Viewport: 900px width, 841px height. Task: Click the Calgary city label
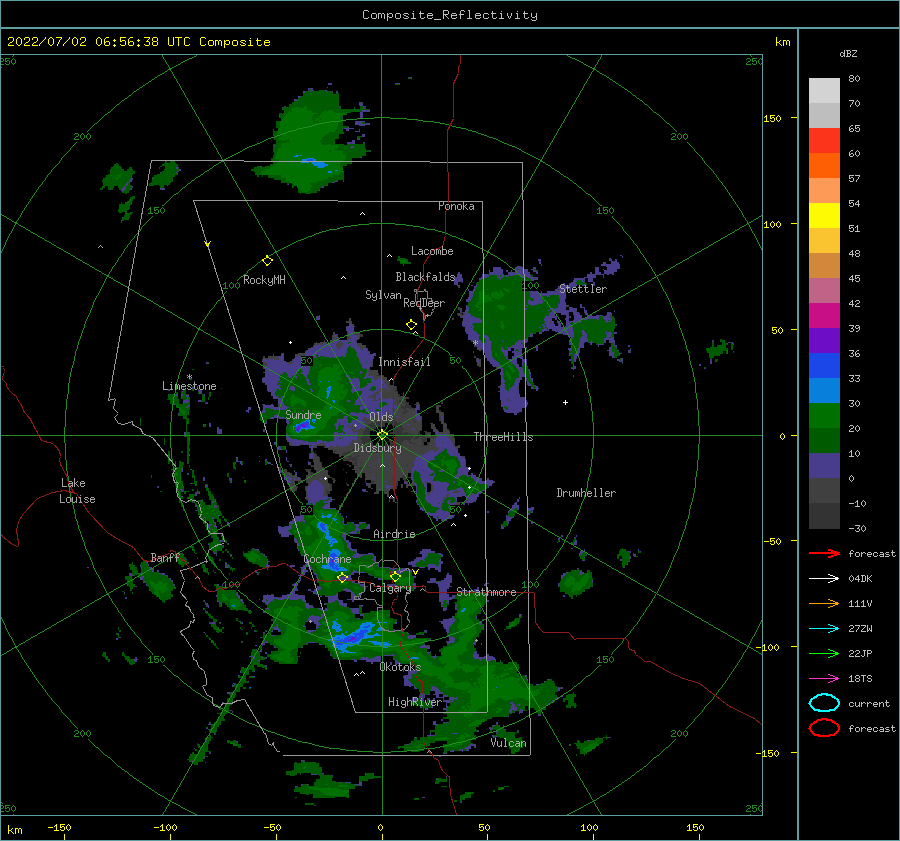pos(390,588)
